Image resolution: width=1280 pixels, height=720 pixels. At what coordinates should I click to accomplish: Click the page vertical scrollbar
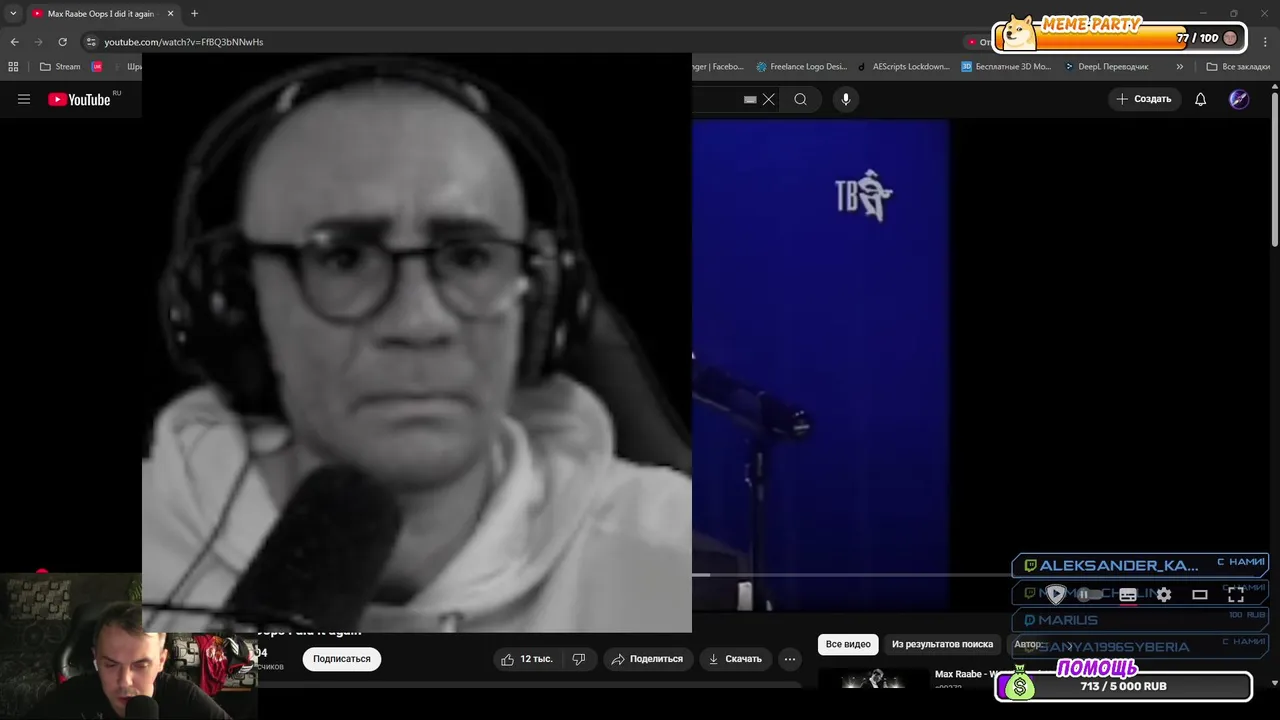[1274, 170]
